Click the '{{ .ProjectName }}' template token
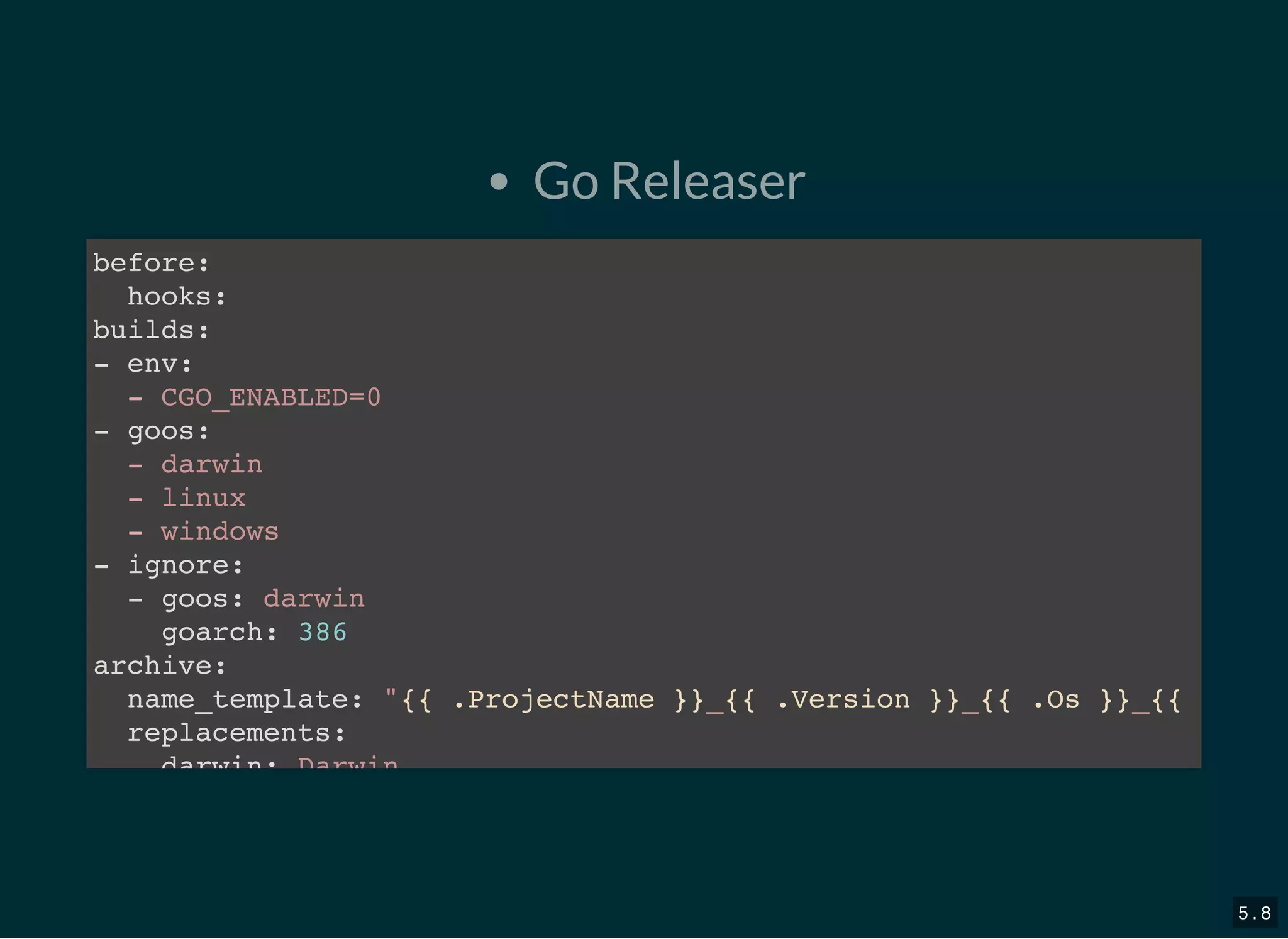 click(552, 699)
